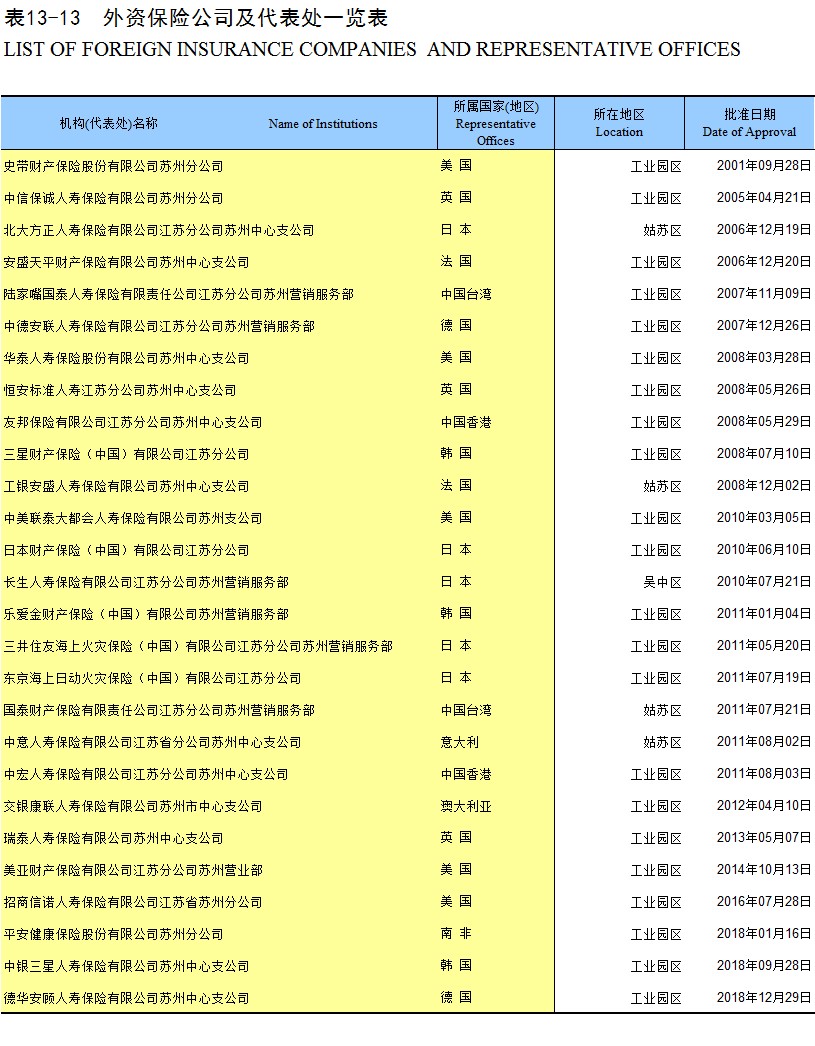Click the Name of Institutions header
815x1046 pixels.
coord(323,123)
